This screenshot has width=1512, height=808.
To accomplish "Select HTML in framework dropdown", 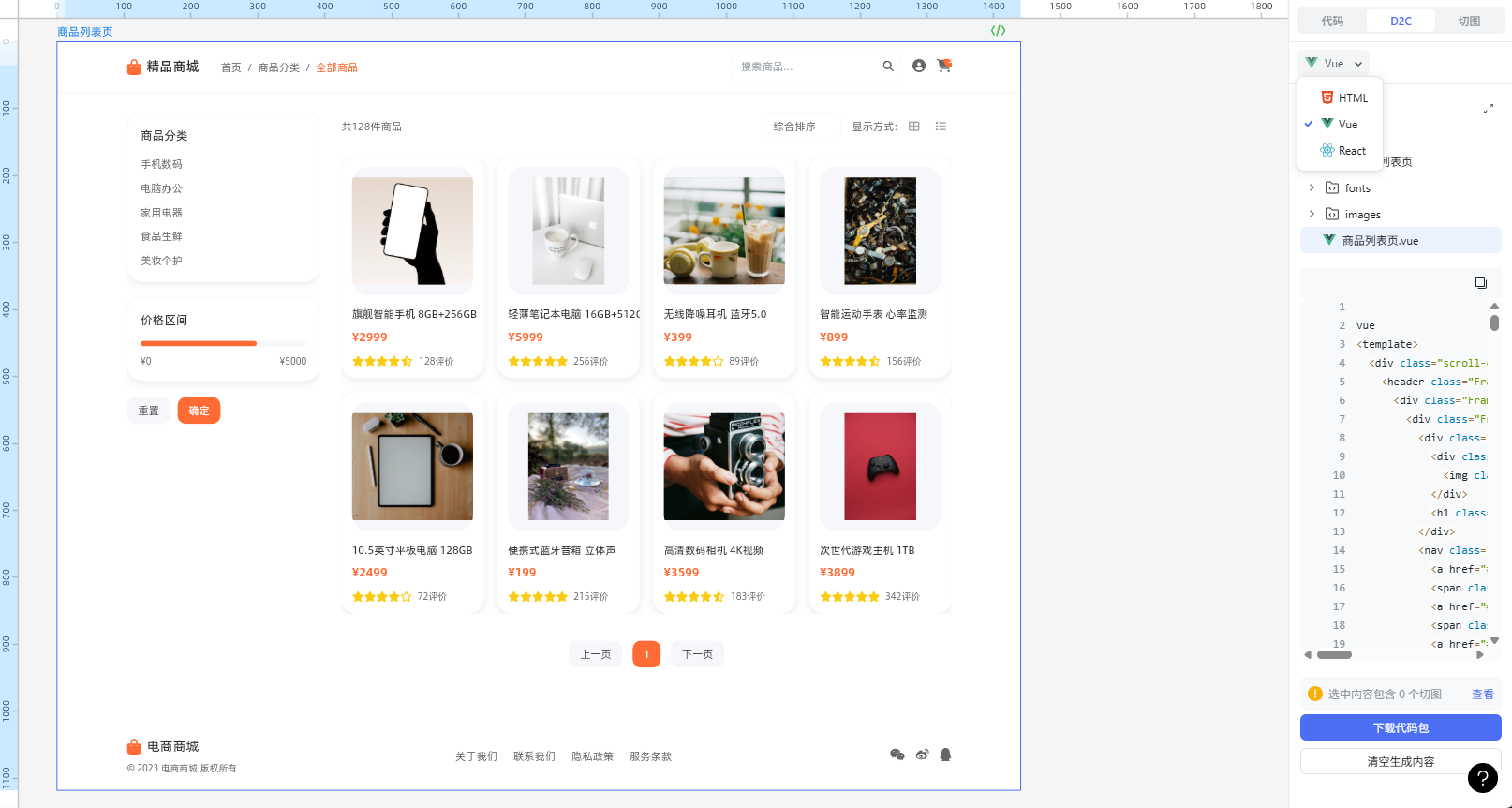I will coord(1344,98).
